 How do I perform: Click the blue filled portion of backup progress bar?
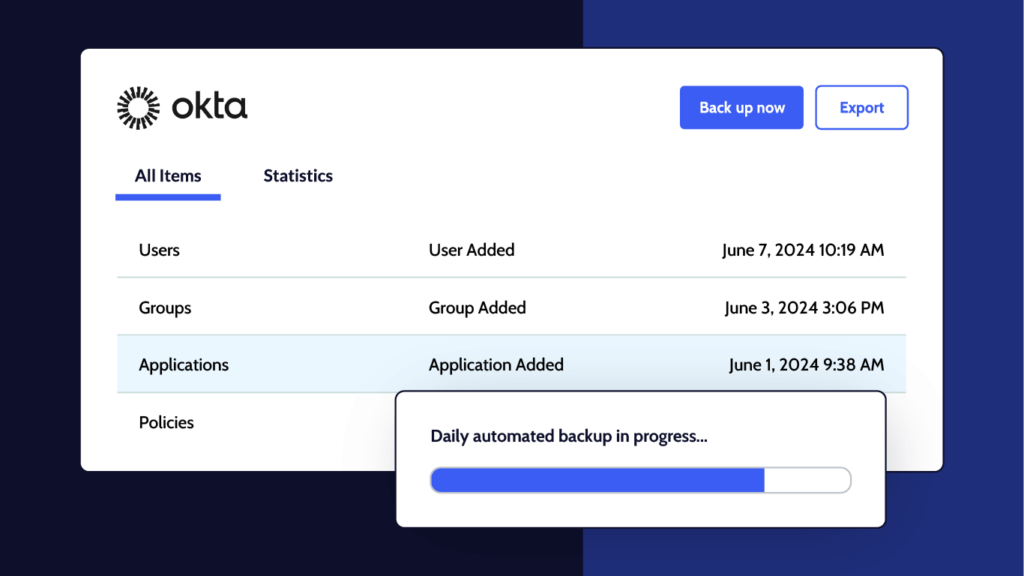[597, 480]
